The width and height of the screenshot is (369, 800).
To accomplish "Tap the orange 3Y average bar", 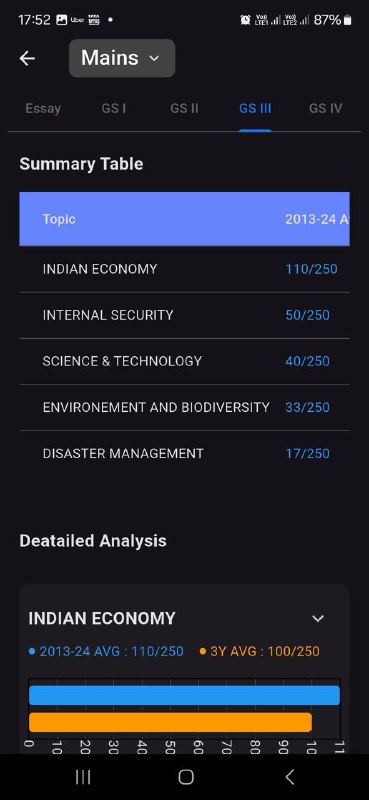I will 170,722.
